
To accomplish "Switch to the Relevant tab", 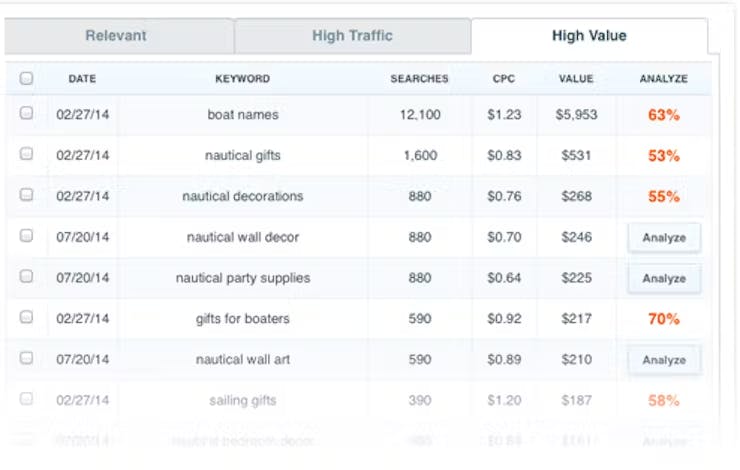I will pos(116,36).
